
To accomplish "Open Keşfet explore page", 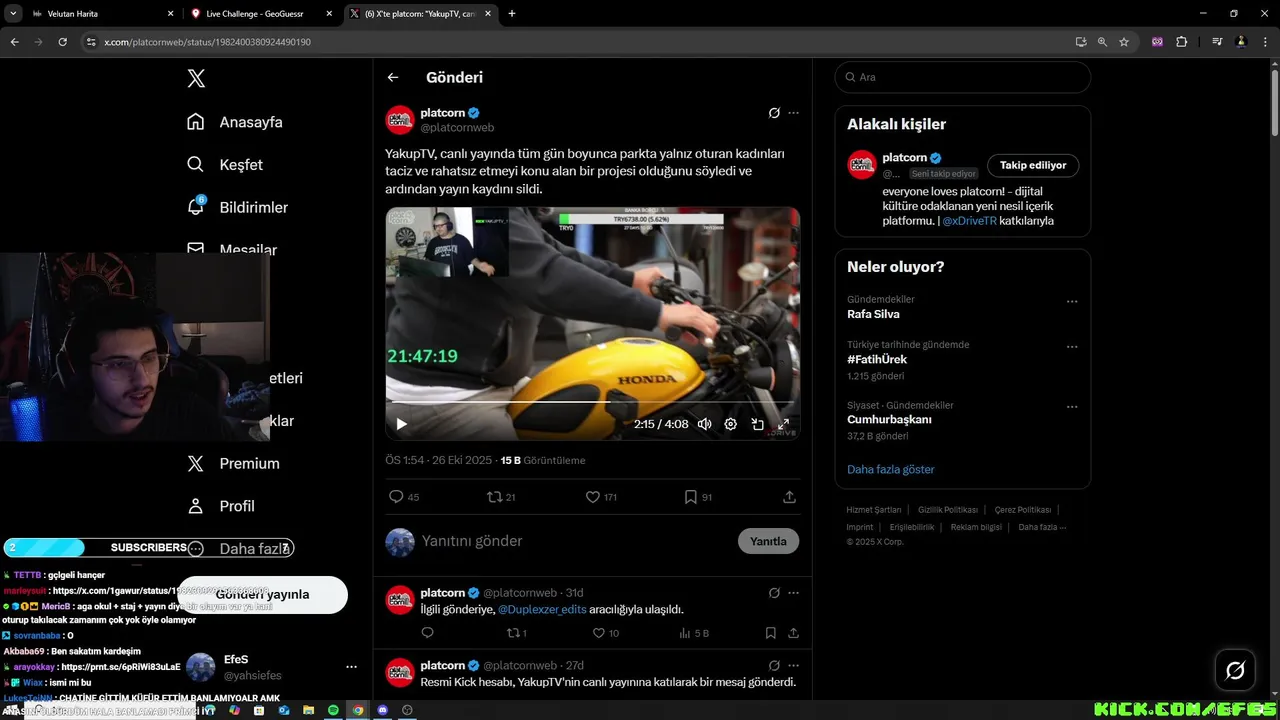I will click(x=225, y=165).
